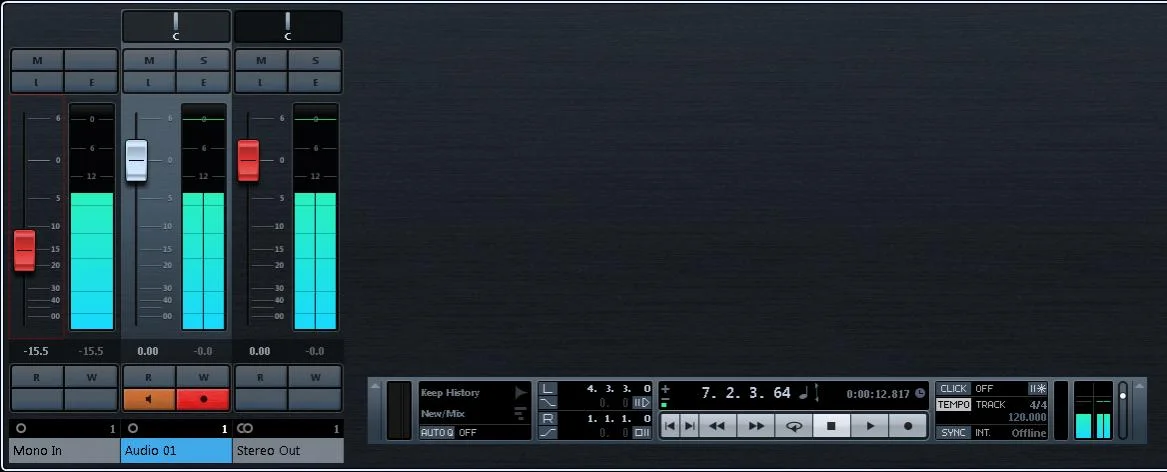Click the Audio 01 pan control

pos(176,26)
